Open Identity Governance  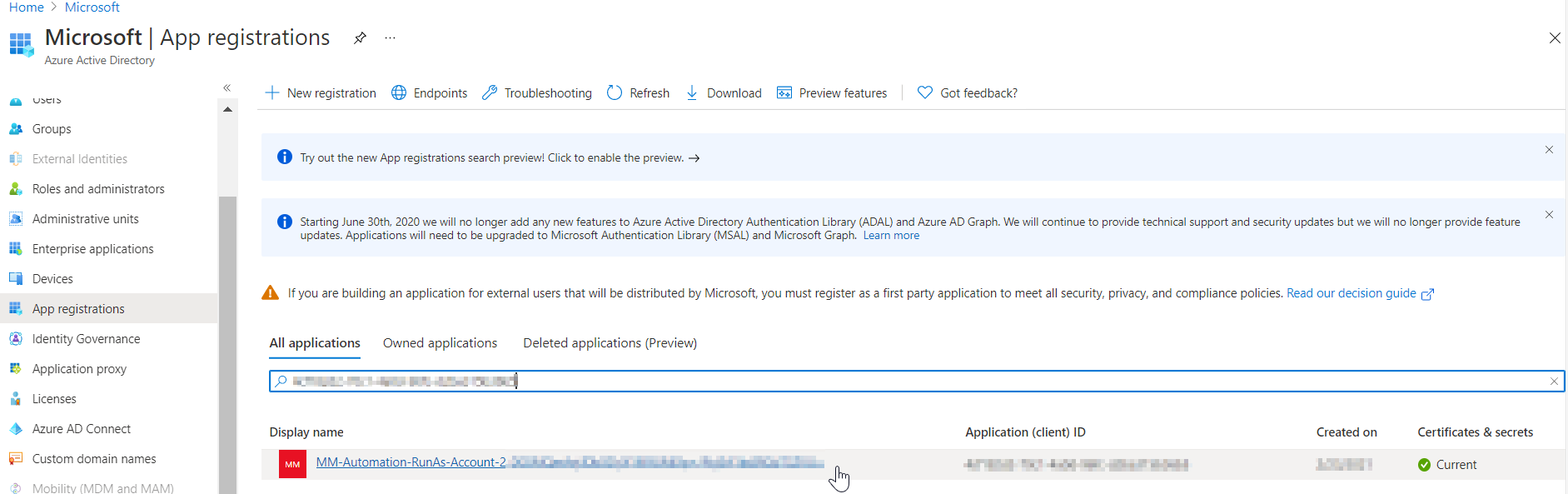pyautogui.click(x=87, y=339)
